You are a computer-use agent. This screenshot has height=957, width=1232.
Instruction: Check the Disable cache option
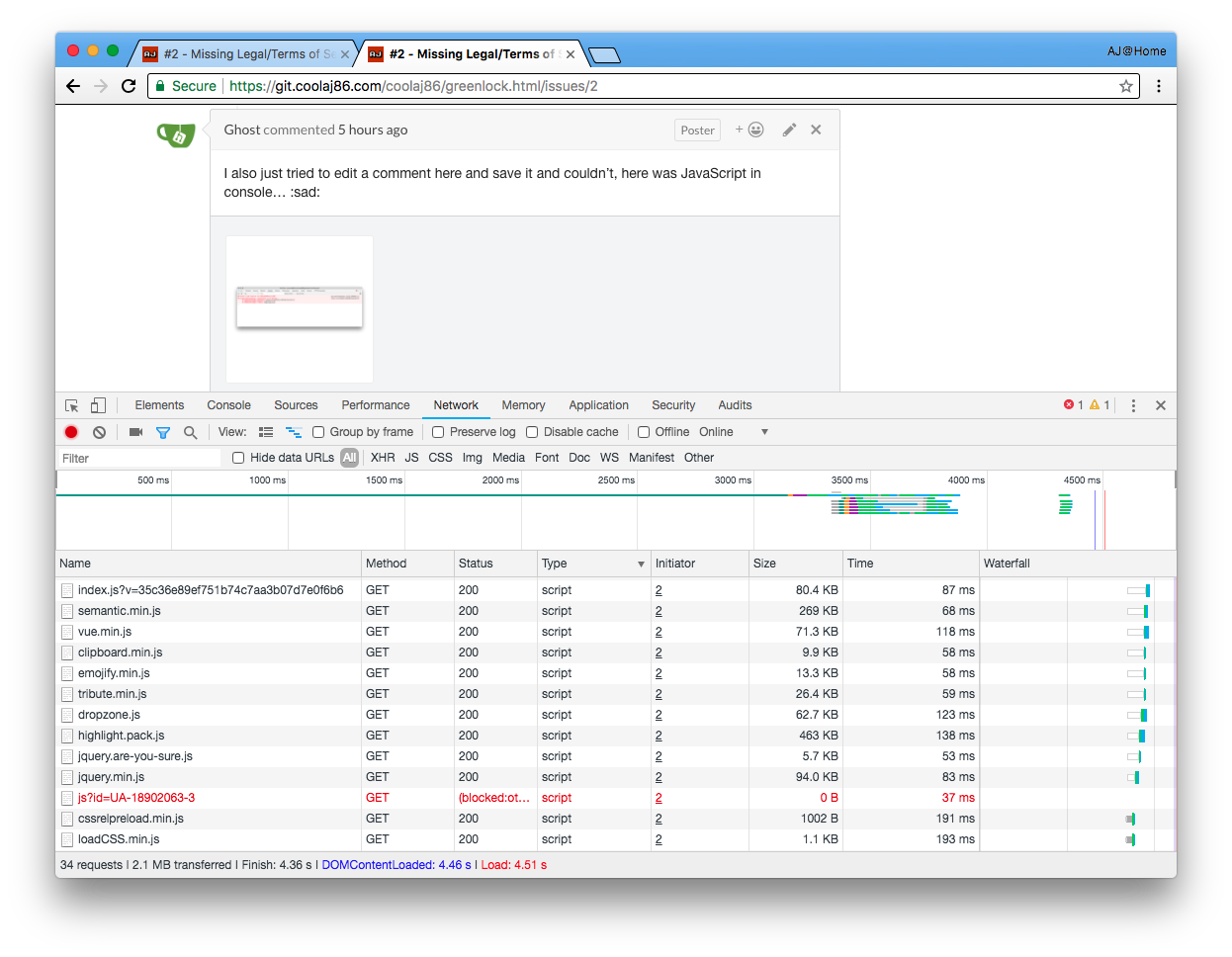[x=532, y=432]
